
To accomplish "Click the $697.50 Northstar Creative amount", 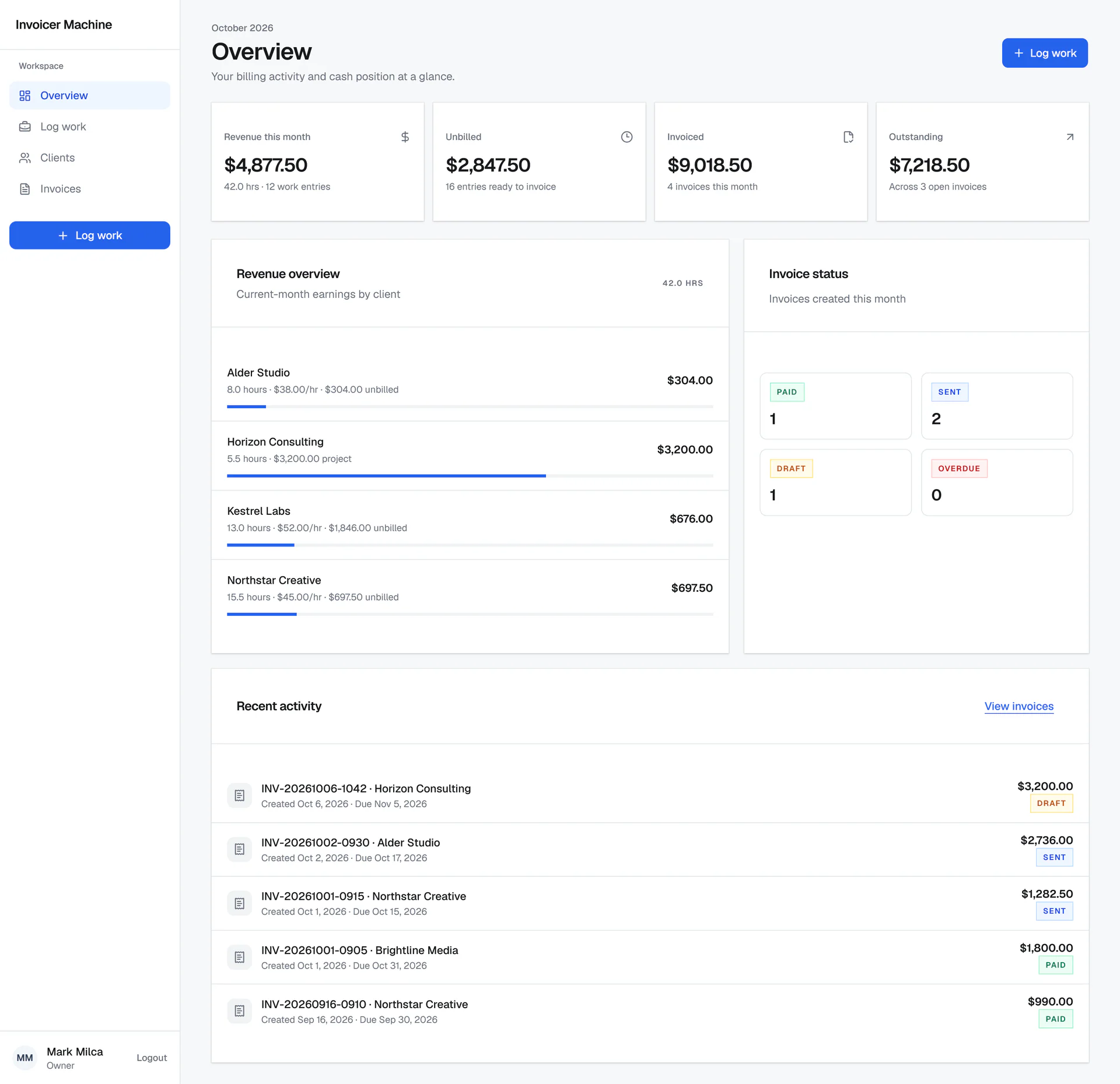I will (x=692, y=588).
